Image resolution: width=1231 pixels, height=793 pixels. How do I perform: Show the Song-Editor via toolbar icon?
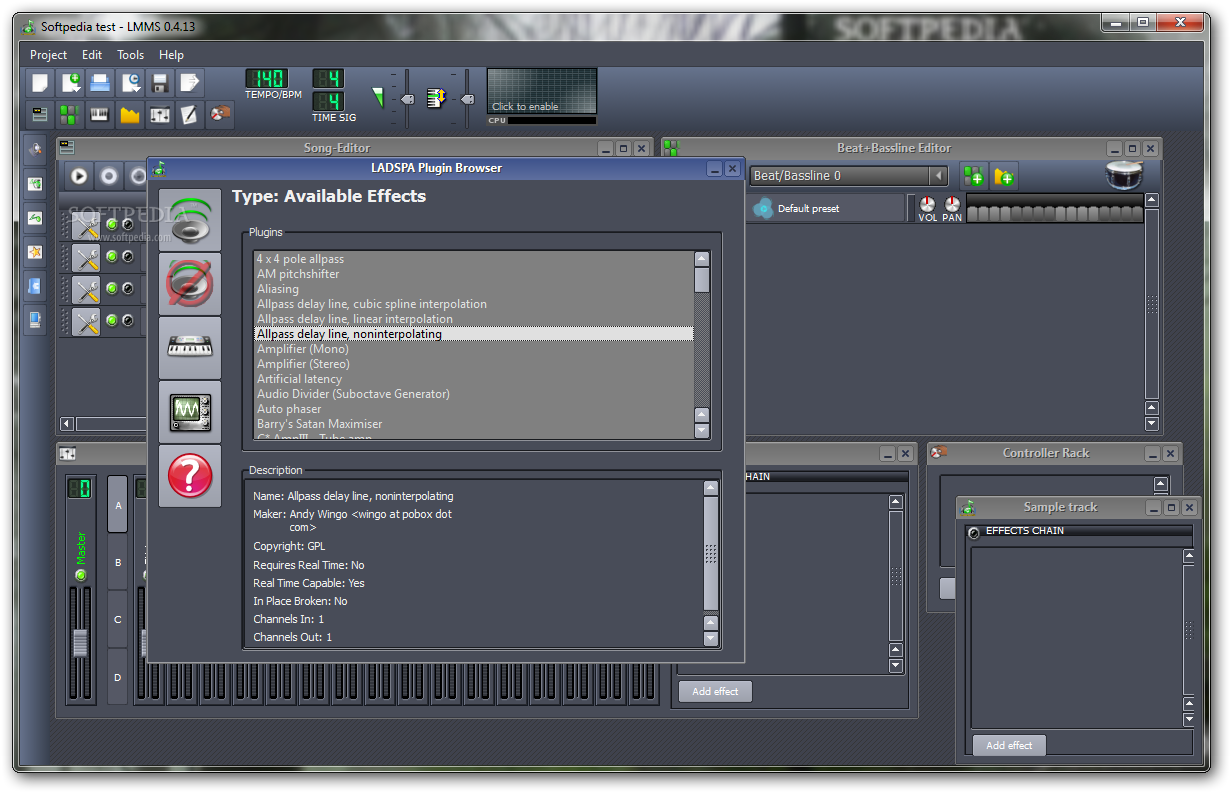point(40,115)
